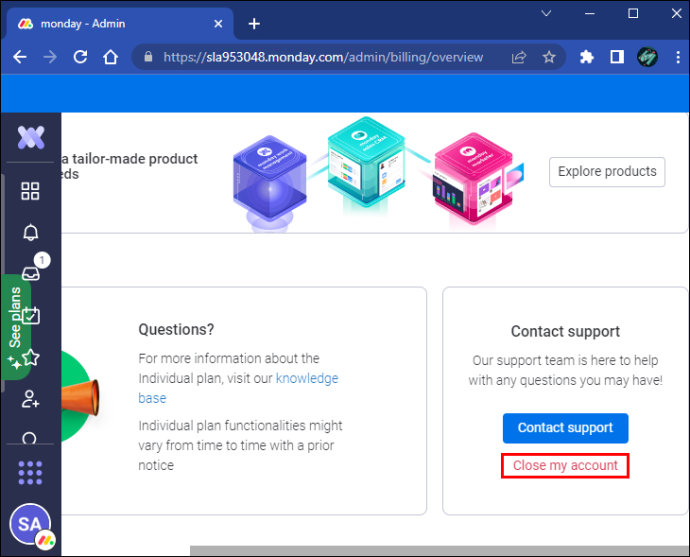690x557 pixels.
Task: Click Close my account link
Action: tap(565, 465)
